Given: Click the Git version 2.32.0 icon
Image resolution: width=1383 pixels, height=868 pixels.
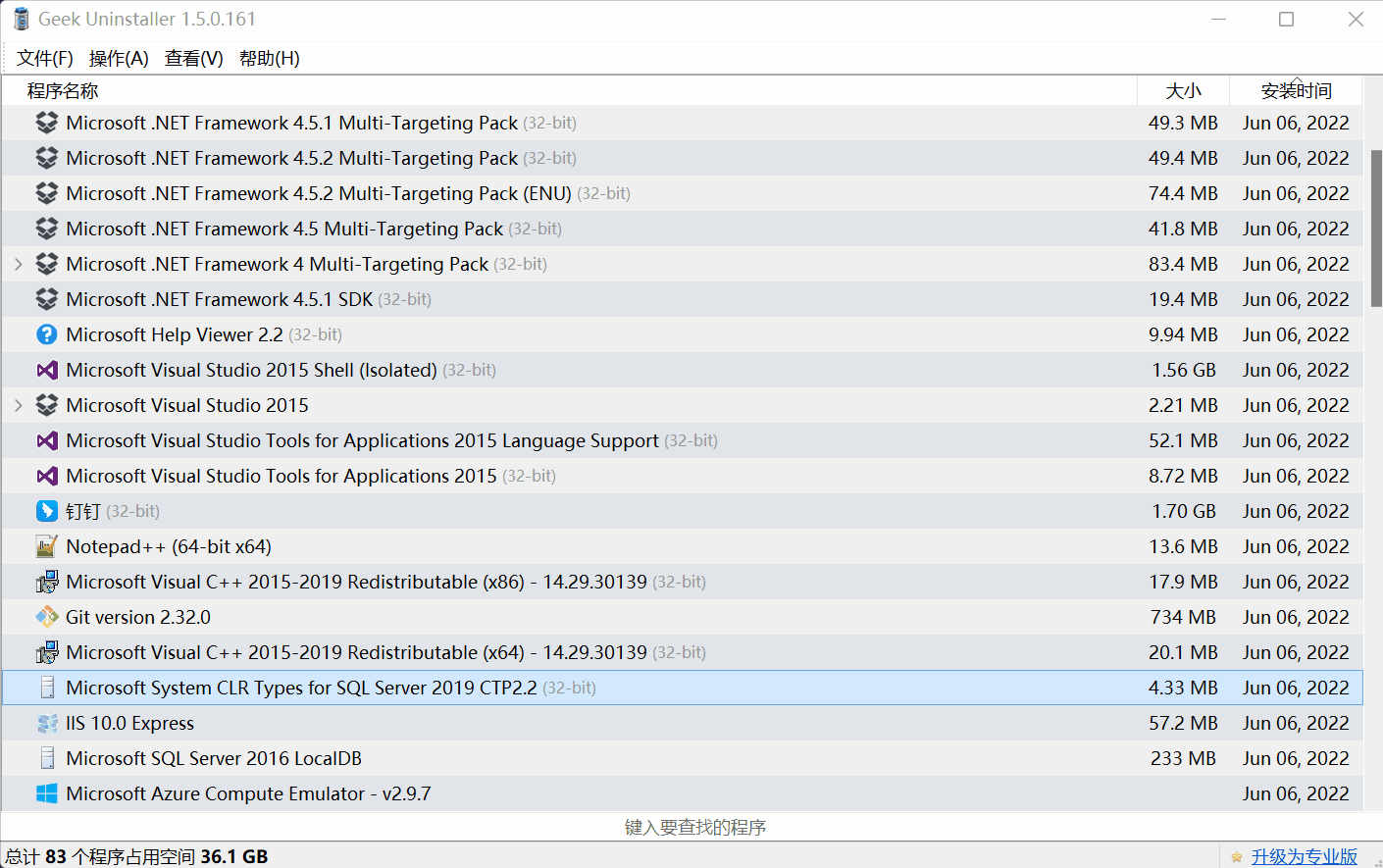Looking at the screenshot, I should coord(46,617).
